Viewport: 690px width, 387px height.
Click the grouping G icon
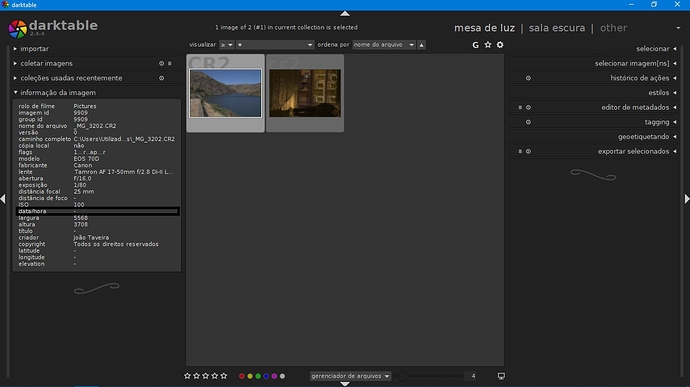point(475,45)
